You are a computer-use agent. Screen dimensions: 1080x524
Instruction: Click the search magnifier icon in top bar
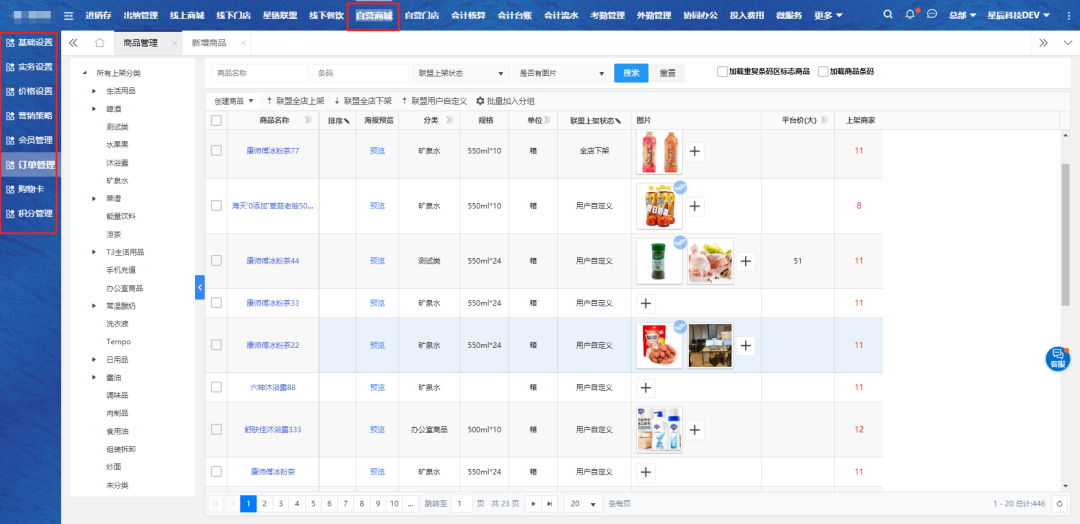[x=889, y=15]
